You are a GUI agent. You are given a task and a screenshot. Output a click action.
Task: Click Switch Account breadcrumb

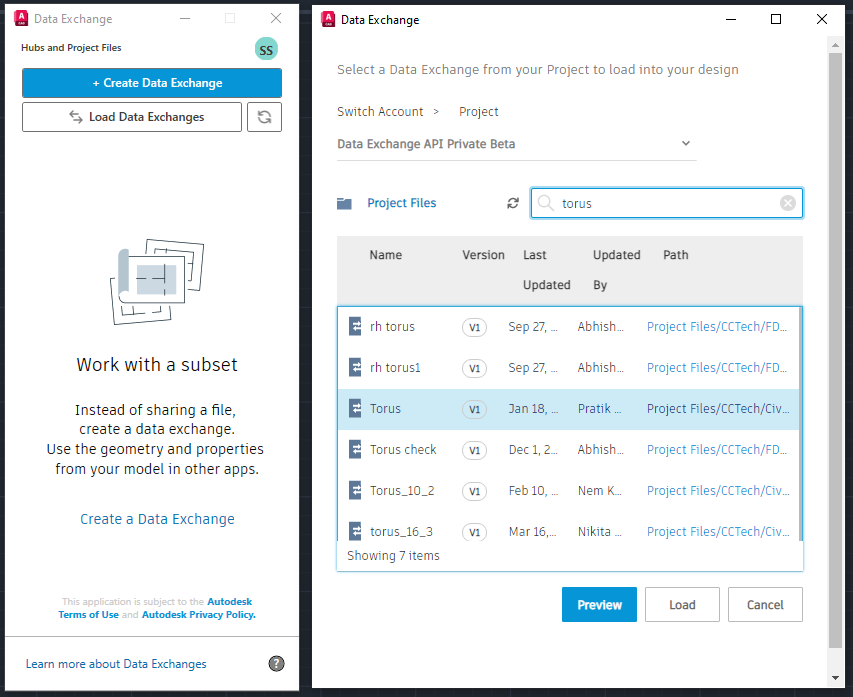(380, 112)
